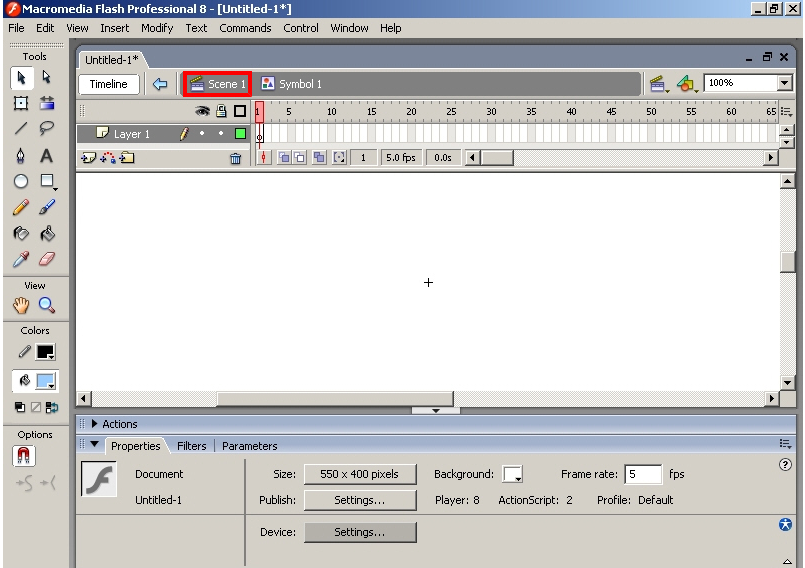
Task: Toggle Onion Skin button
Action: coord(284,158)
